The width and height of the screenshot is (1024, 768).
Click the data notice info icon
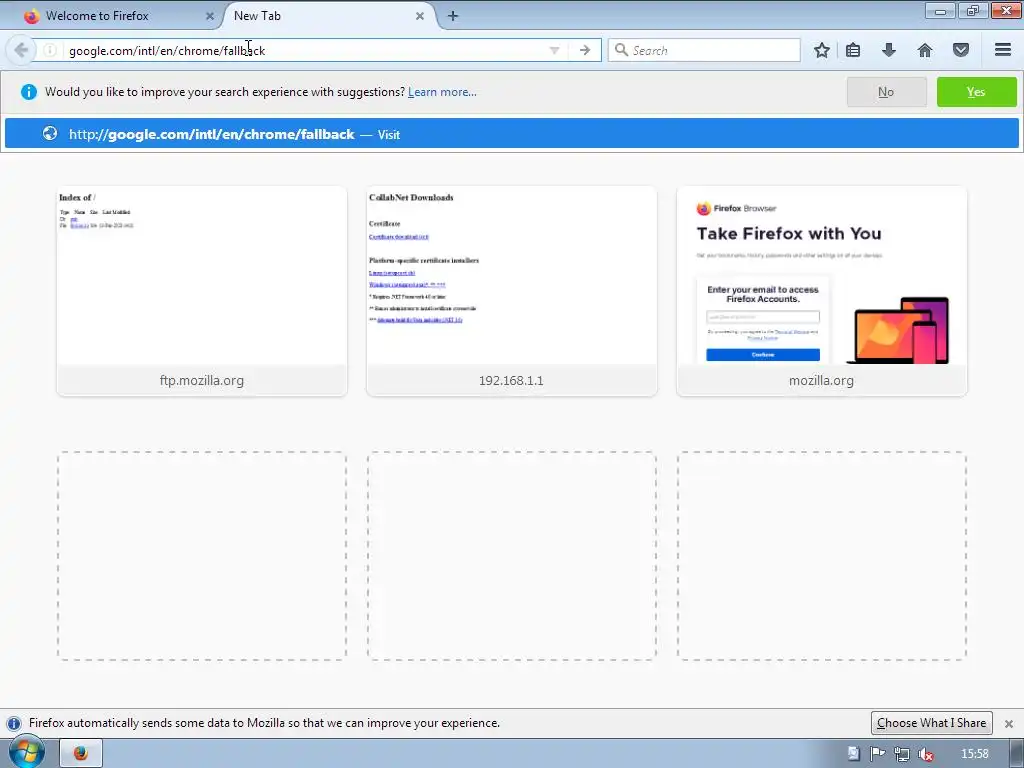point(13,724)
